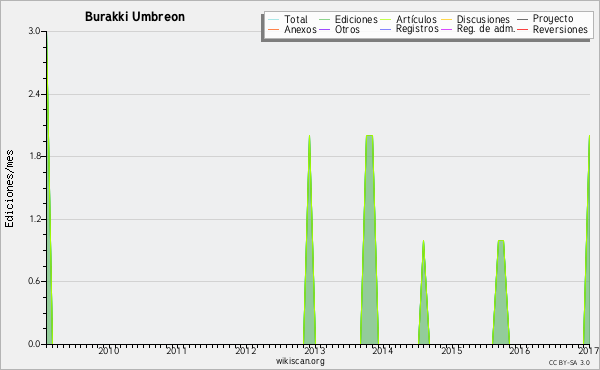Click the '1.2' y-axis value
Image resolution: width=600 pixels, height=370 pixels.
click(x=34, y=219)
